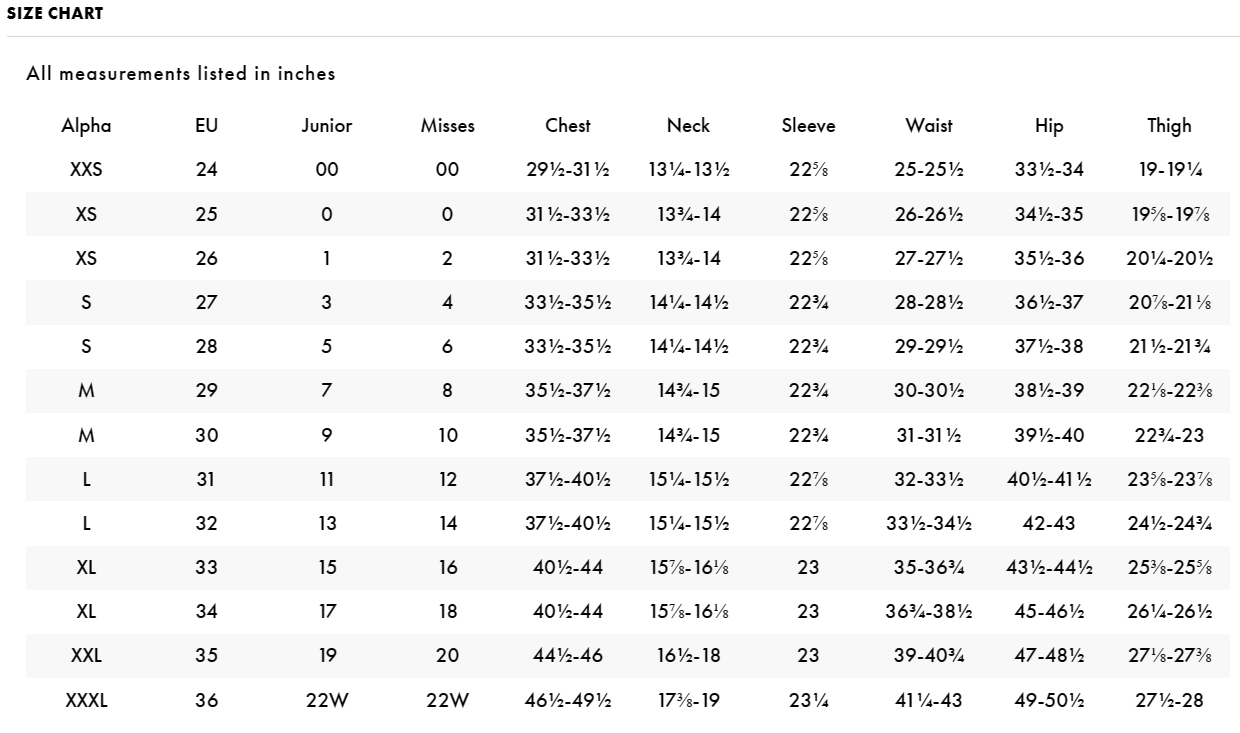Select EU size 36 cell
The width and height of the screenshot is (1240, 733).
206,701
